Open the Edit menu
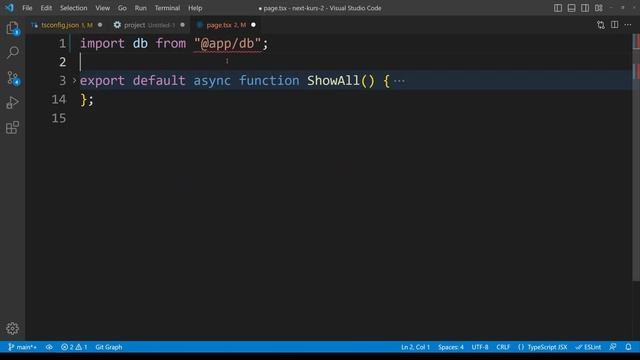The image size is (640, 360). coord(46,8)
